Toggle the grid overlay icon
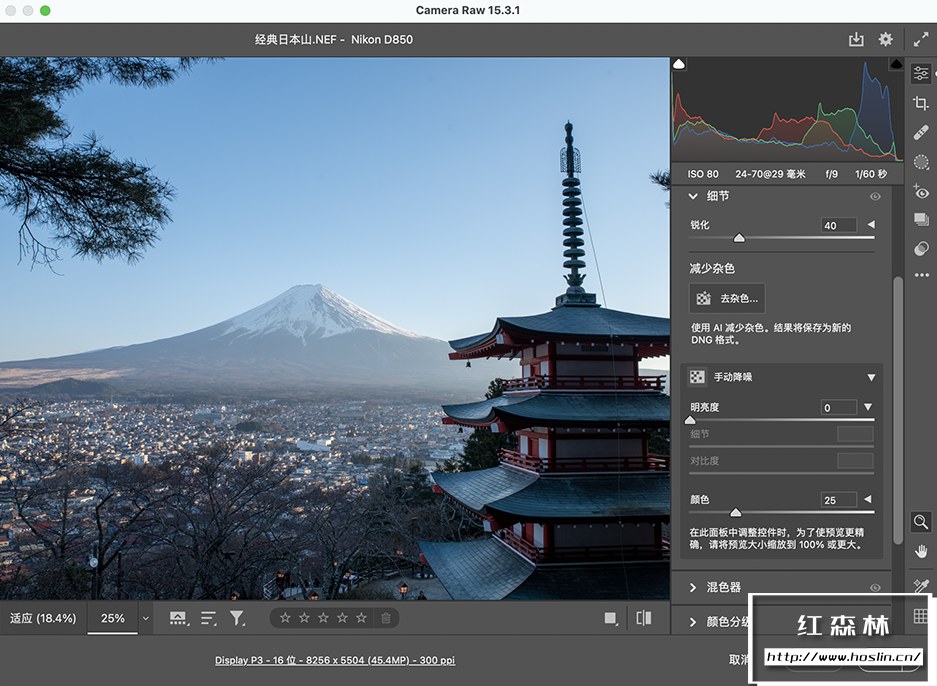Screen dimensions: 937x686 click(921, 616)
